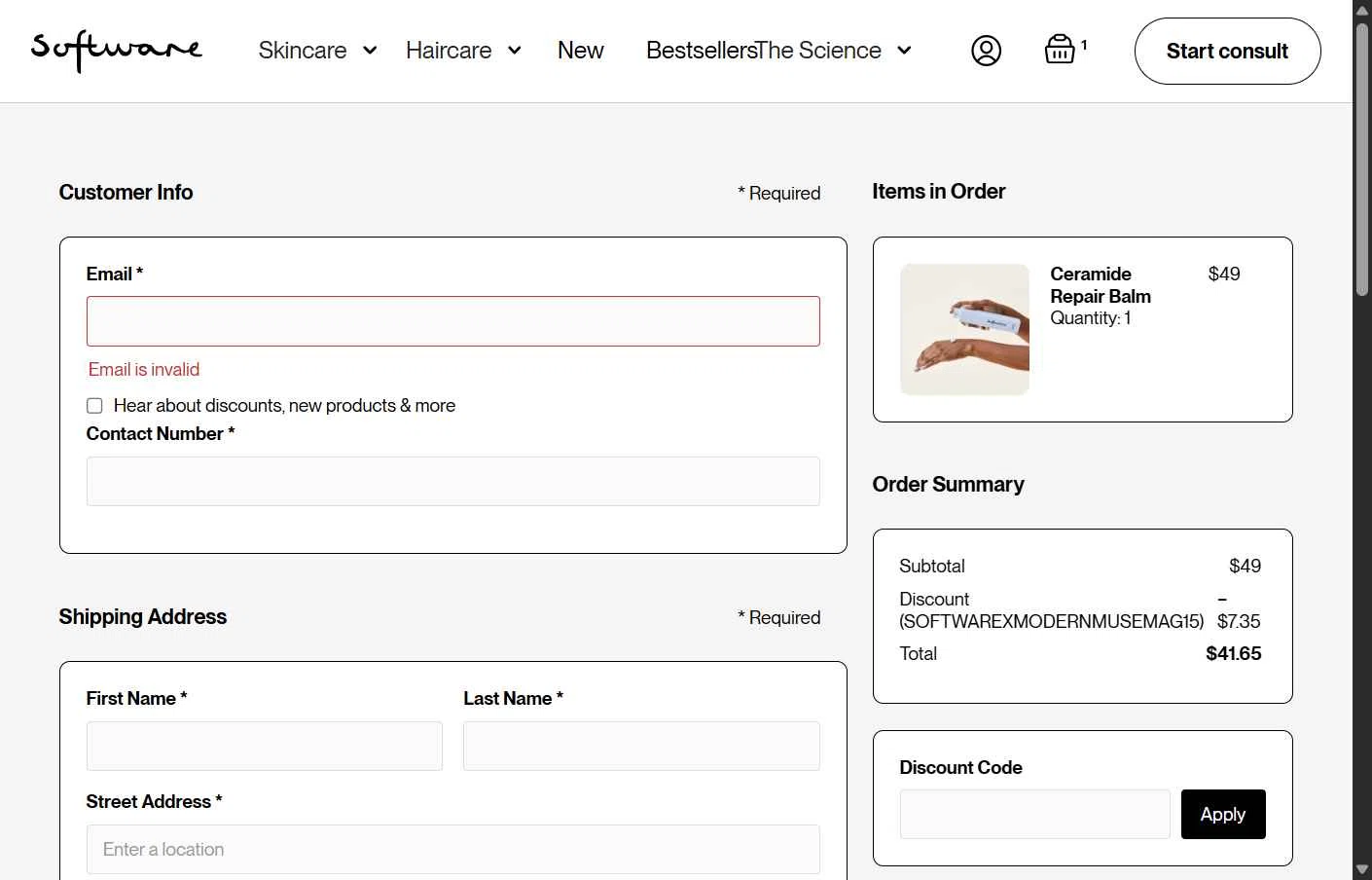Image resolution: width=1372 pixels, height=880 pixels.
Task: Tick Hear about discounts checkbox
Action: [x=94, y=406]
